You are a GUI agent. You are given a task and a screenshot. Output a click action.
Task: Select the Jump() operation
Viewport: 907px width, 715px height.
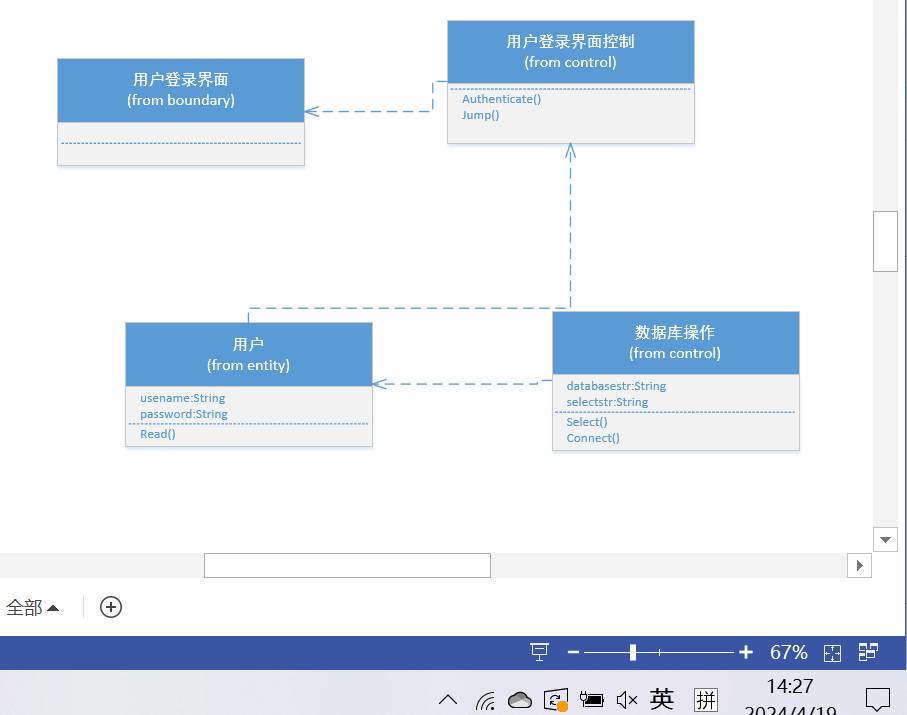[481, 115]
